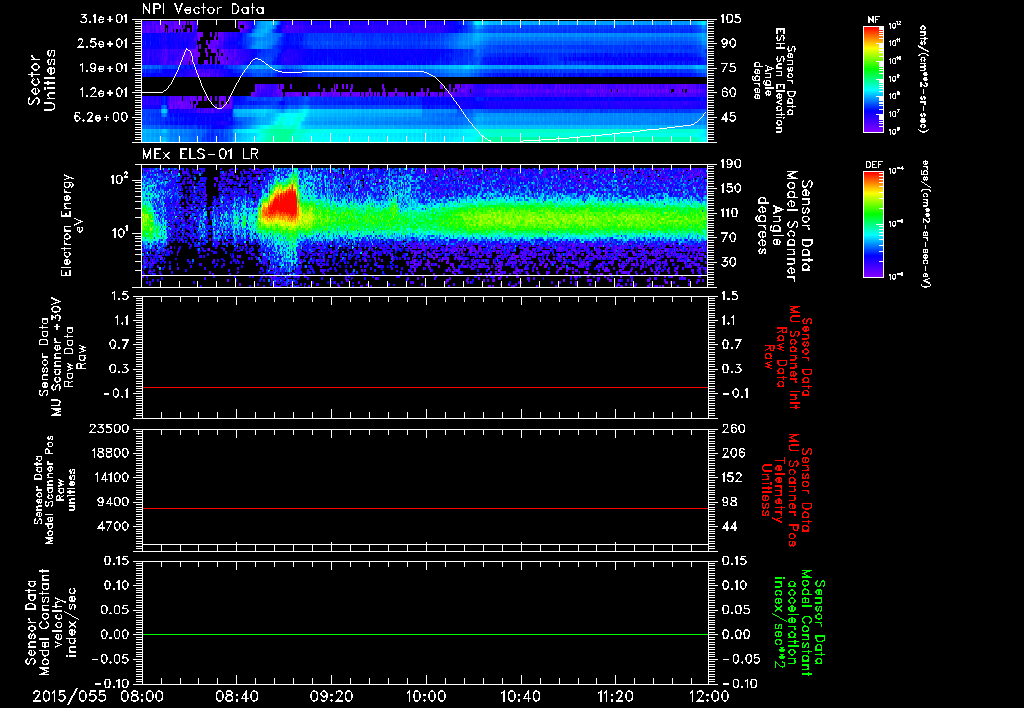
Task: Click the 105 degree tick on elevation axis
Action: pos(731,19)
